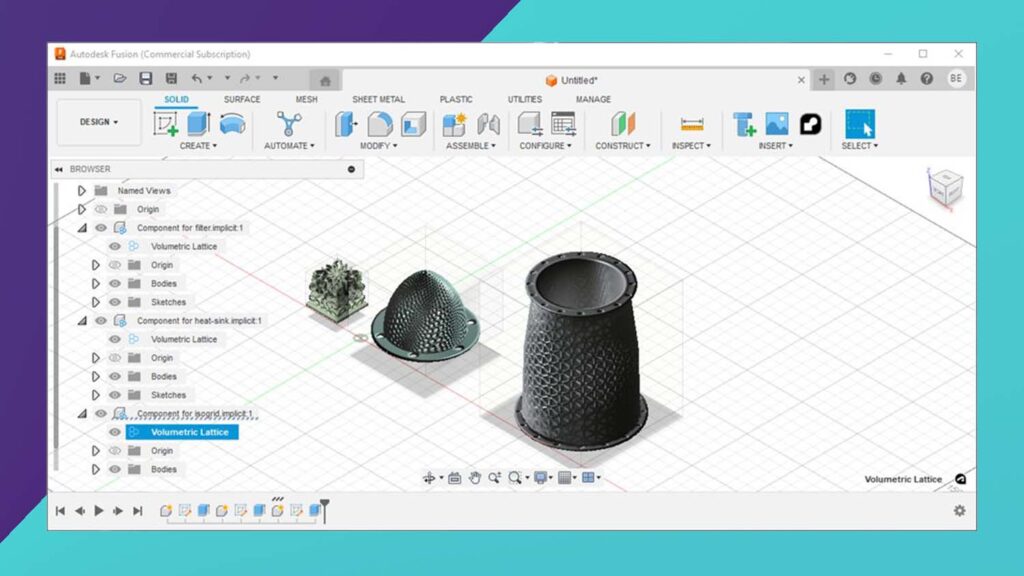Expand Bodies under the filter component
The width and height of the screenshot is (1024, 576).
95,283
